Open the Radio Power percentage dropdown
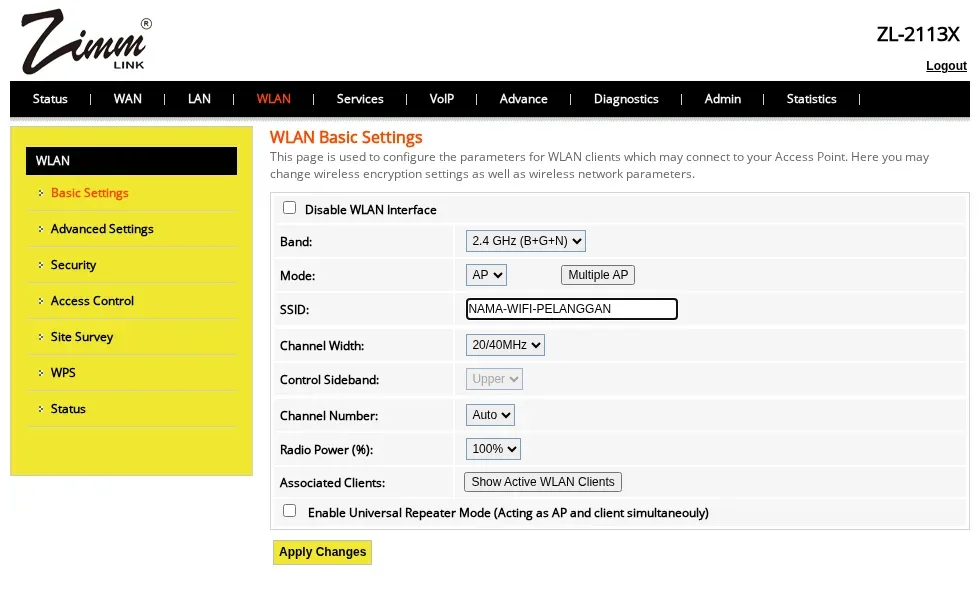980x596 pixels. click(x=493, y=449)
